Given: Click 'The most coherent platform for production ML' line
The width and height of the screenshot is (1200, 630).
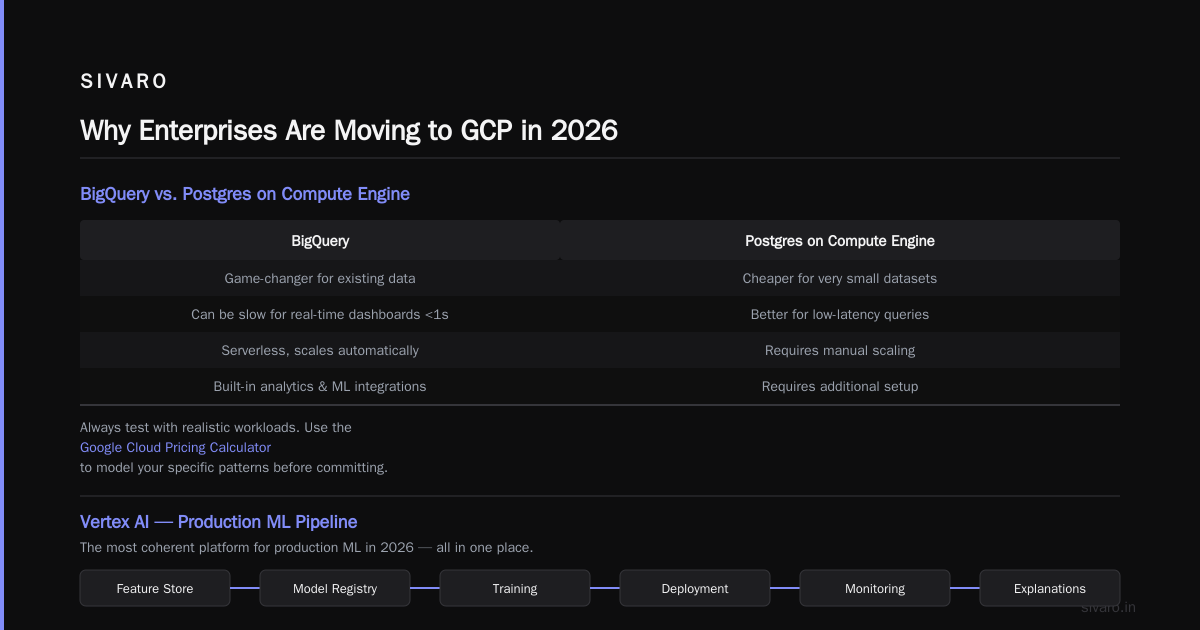Looking at the screenshot, I should [x=306, y=548].
